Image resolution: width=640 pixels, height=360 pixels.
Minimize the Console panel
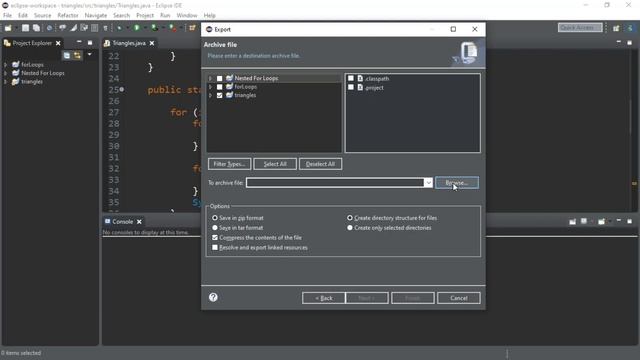coord(619,221)
